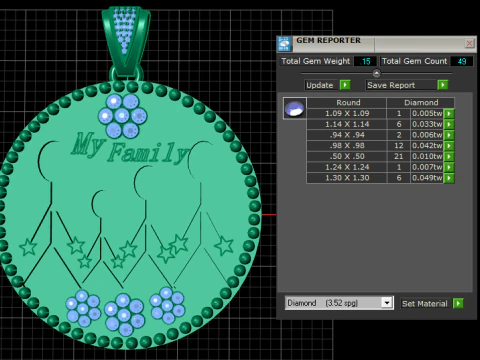Select the 1.30 X 1.30 size cell
The height and width of the screenshot is (360, 480).
(347, 178)
